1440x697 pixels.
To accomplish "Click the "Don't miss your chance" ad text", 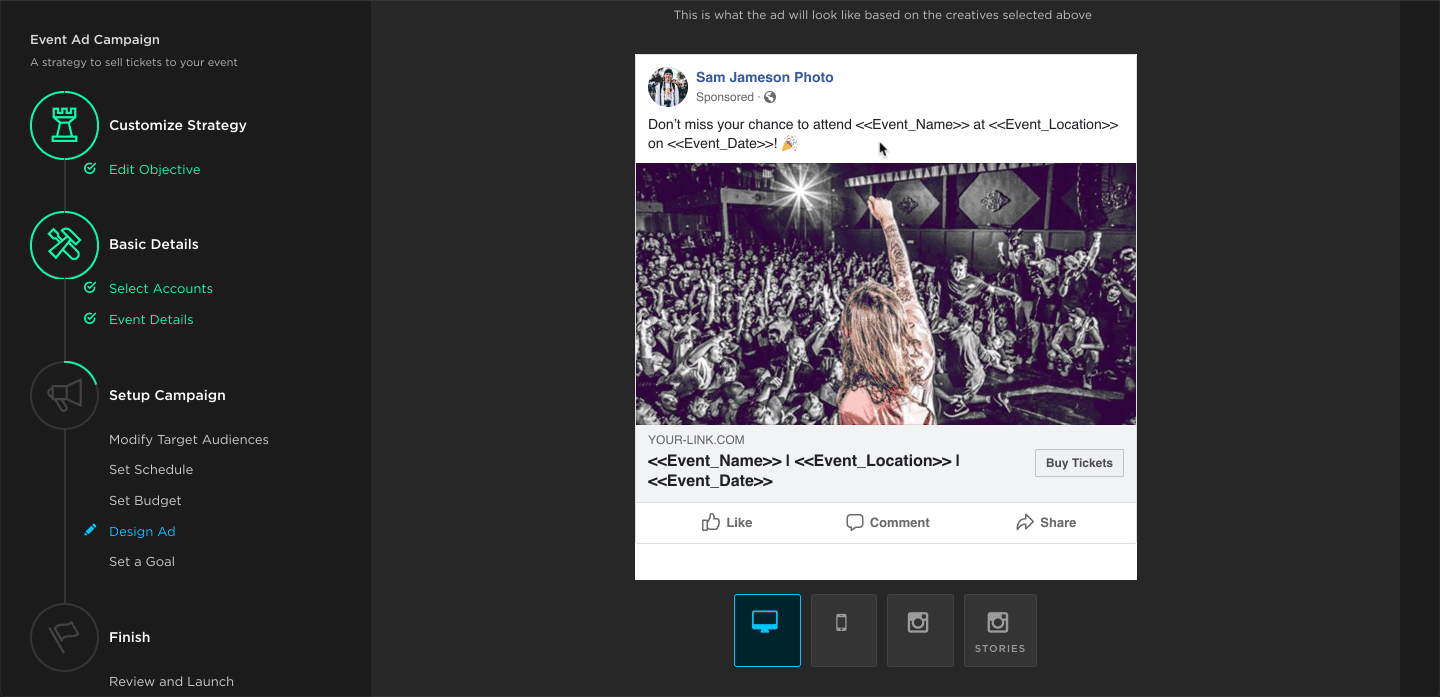I will click(x=883, y=134).
